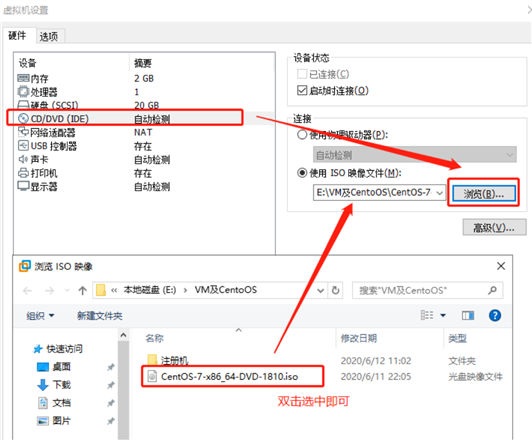Expand the hidden breadcrumb path chevrons
This screenshot has width=532, height=447.
pyautogui.click(x=114, y=290)
